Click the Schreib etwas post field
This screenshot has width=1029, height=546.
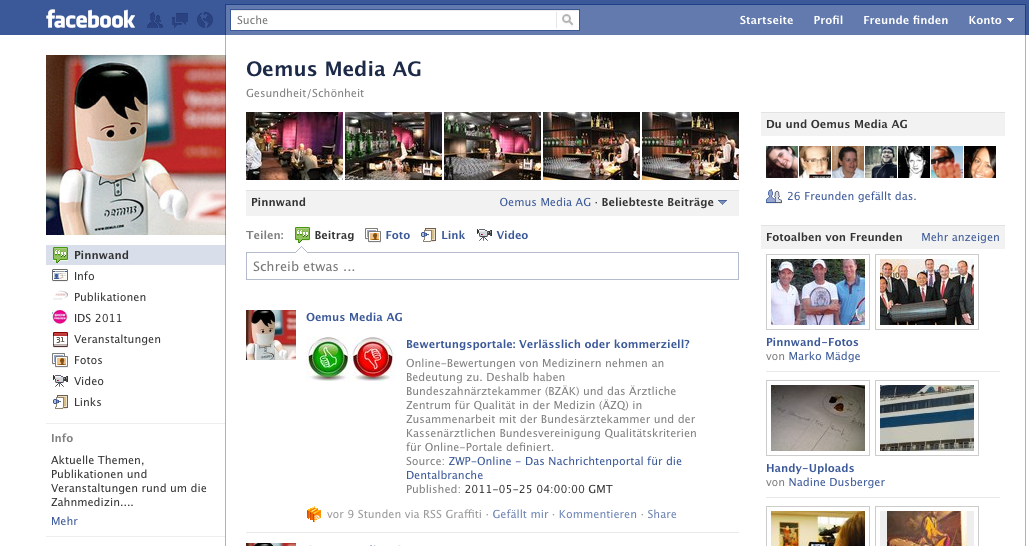(492, 266)
